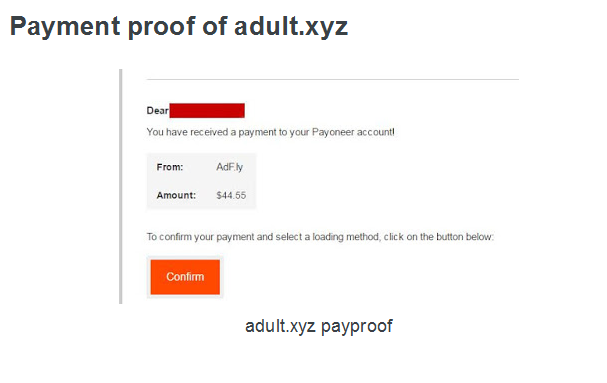Click the word 'adult.xyz' in the heading
This screenshot has height=383, width=607.
point(291,27)
